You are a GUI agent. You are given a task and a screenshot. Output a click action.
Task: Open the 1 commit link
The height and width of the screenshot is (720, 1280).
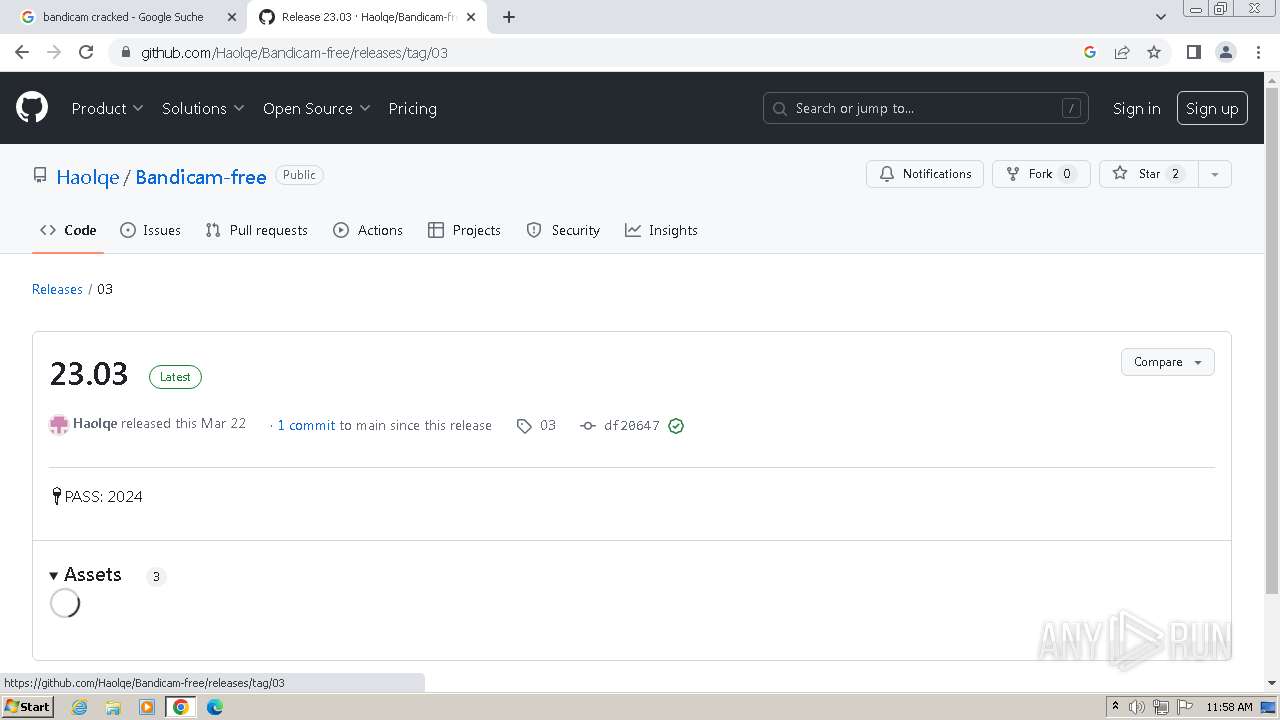coord(306,425)
